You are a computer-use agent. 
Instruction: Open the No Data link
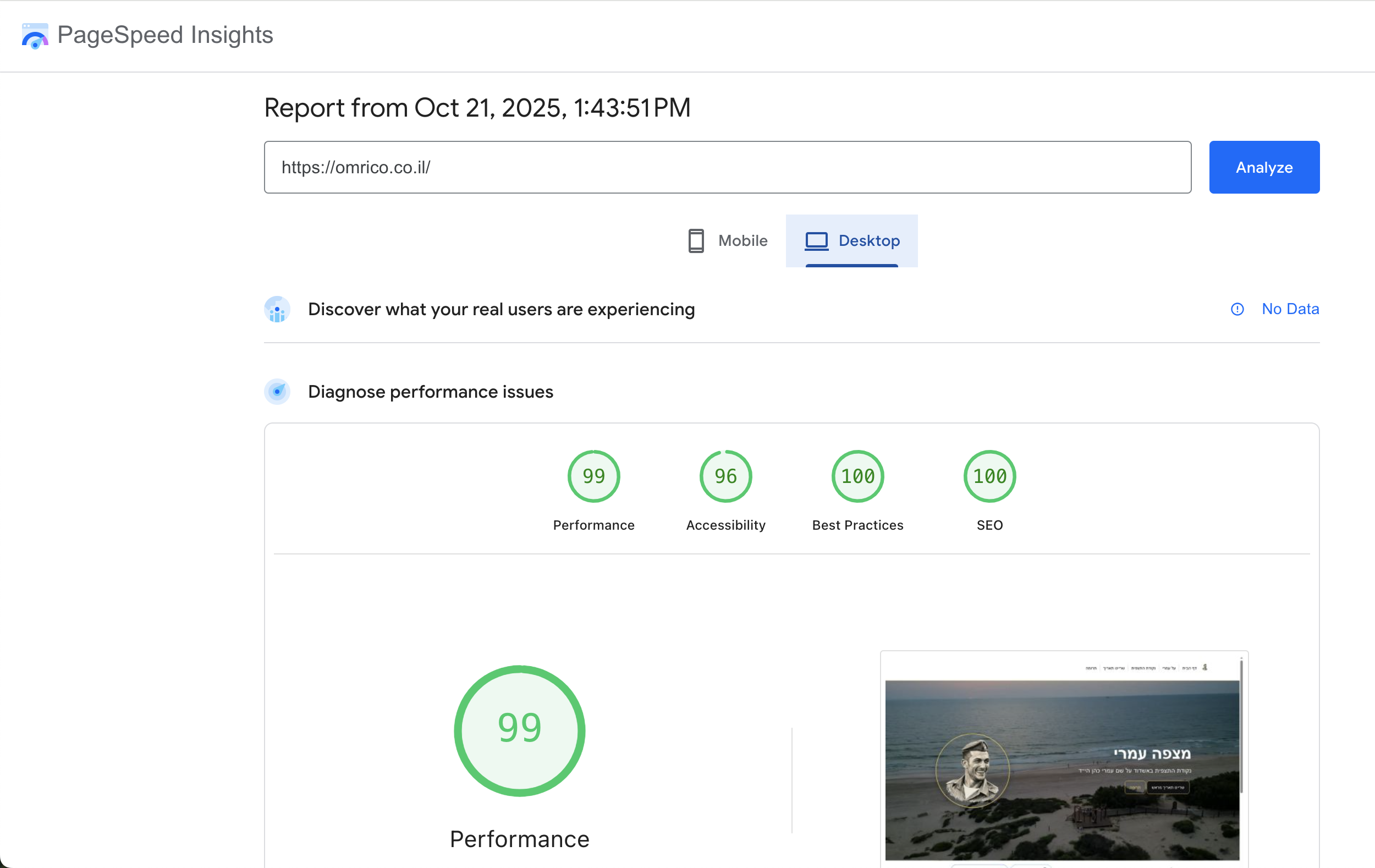click(x=1290, y=309)
